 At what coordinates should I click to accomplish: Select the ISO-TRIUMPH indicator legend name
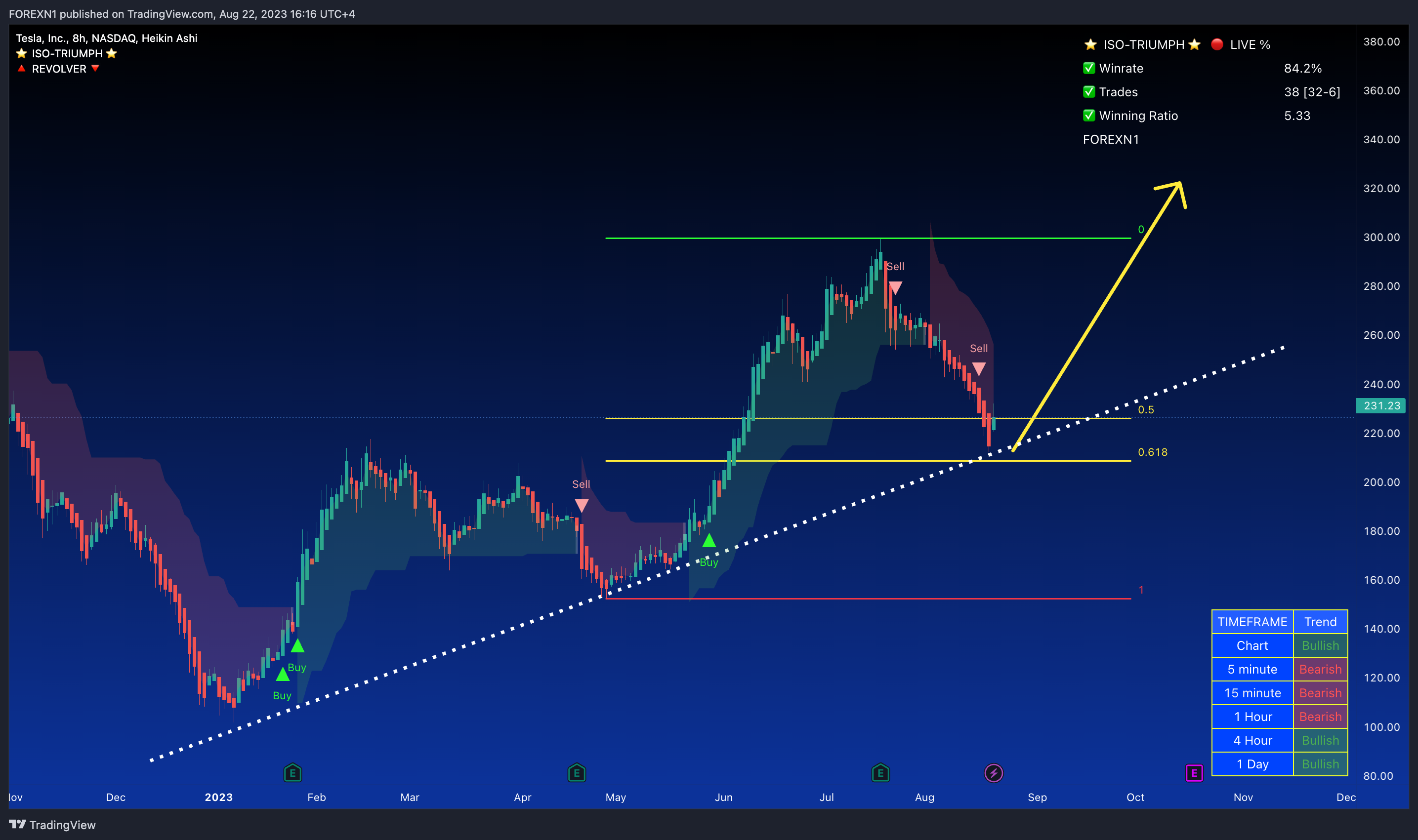coord(67,53)
